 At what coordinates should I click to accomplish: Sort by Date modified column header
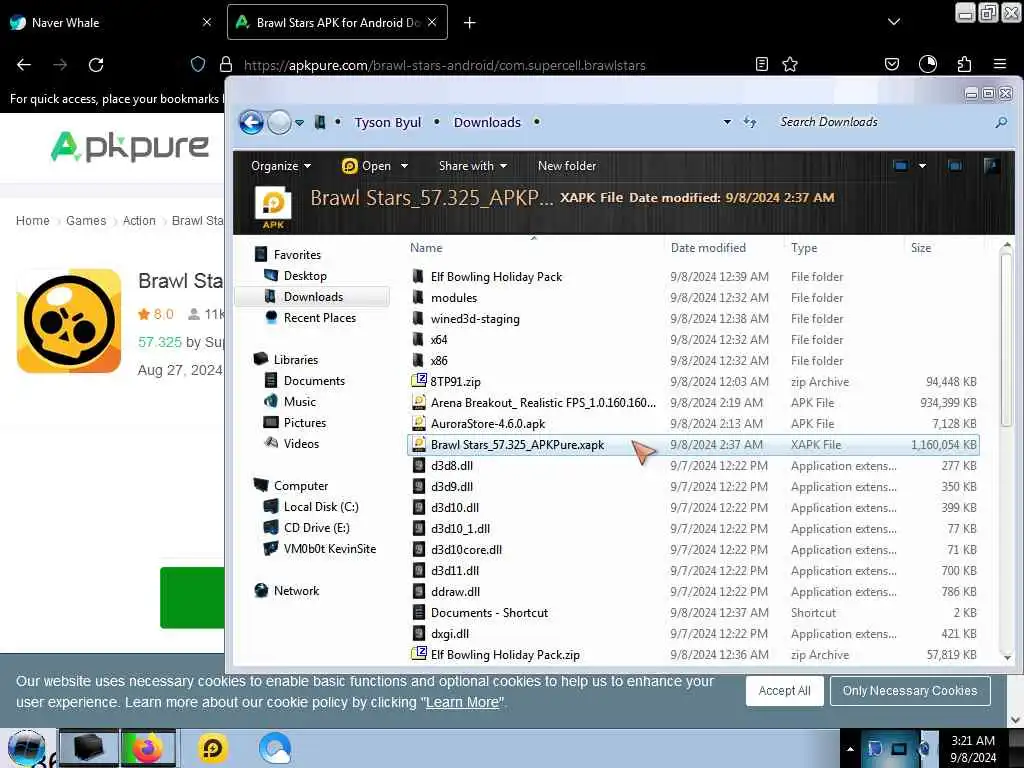coord(708,248)
